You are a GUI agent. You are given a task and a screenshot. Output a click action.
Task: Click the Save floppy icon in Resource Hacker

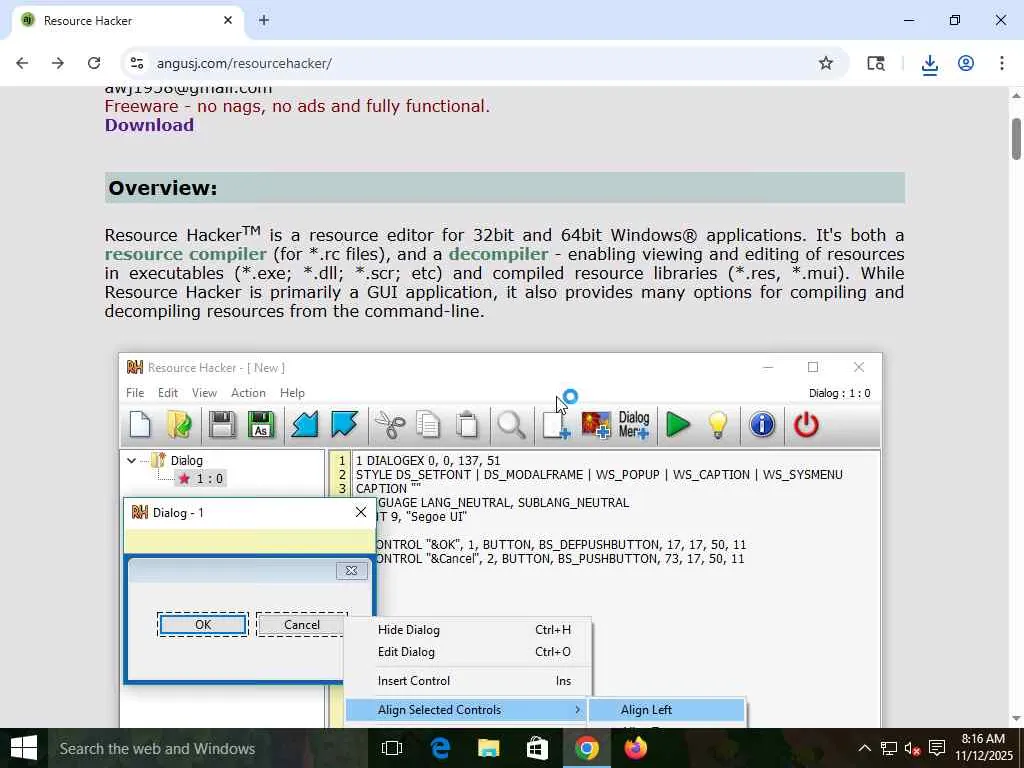tap(222, 424)
